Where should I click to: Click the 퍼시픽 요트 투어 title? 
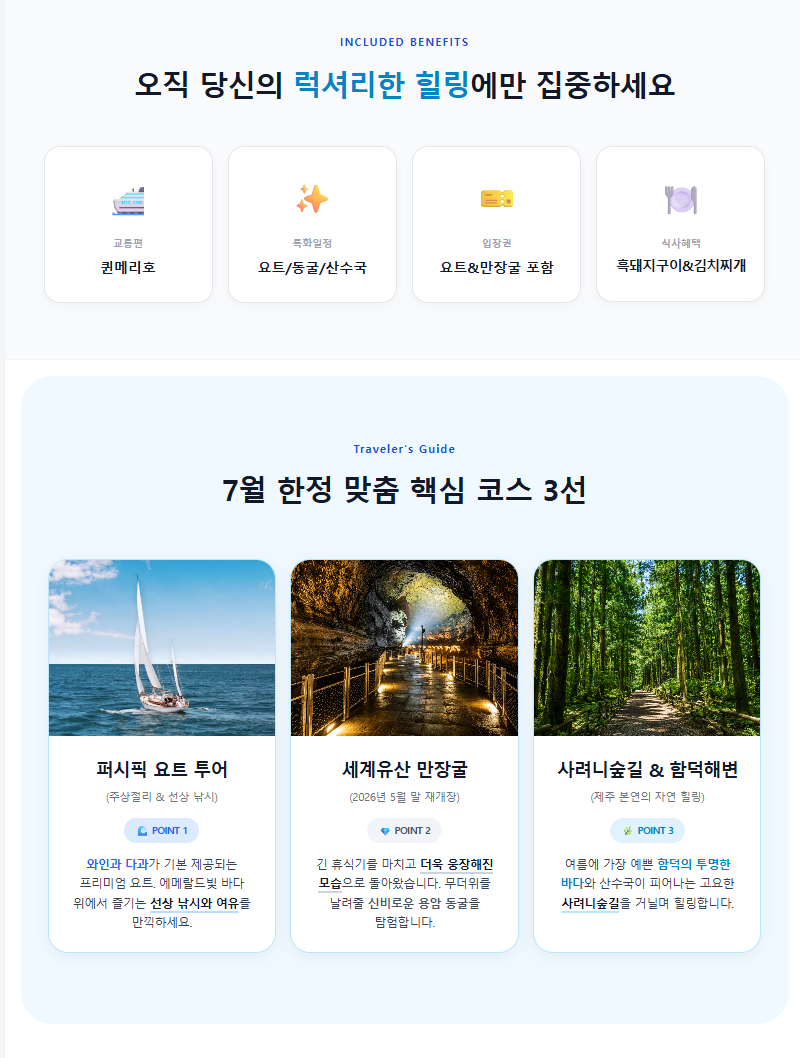coord(162,769)
